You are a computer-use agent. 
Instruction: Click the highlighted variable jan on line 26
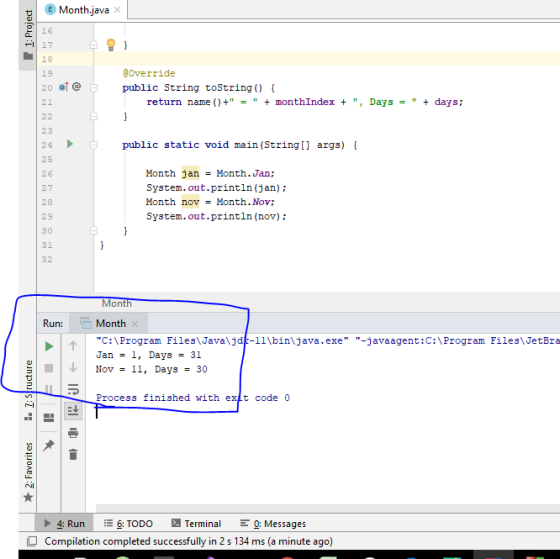190,173
